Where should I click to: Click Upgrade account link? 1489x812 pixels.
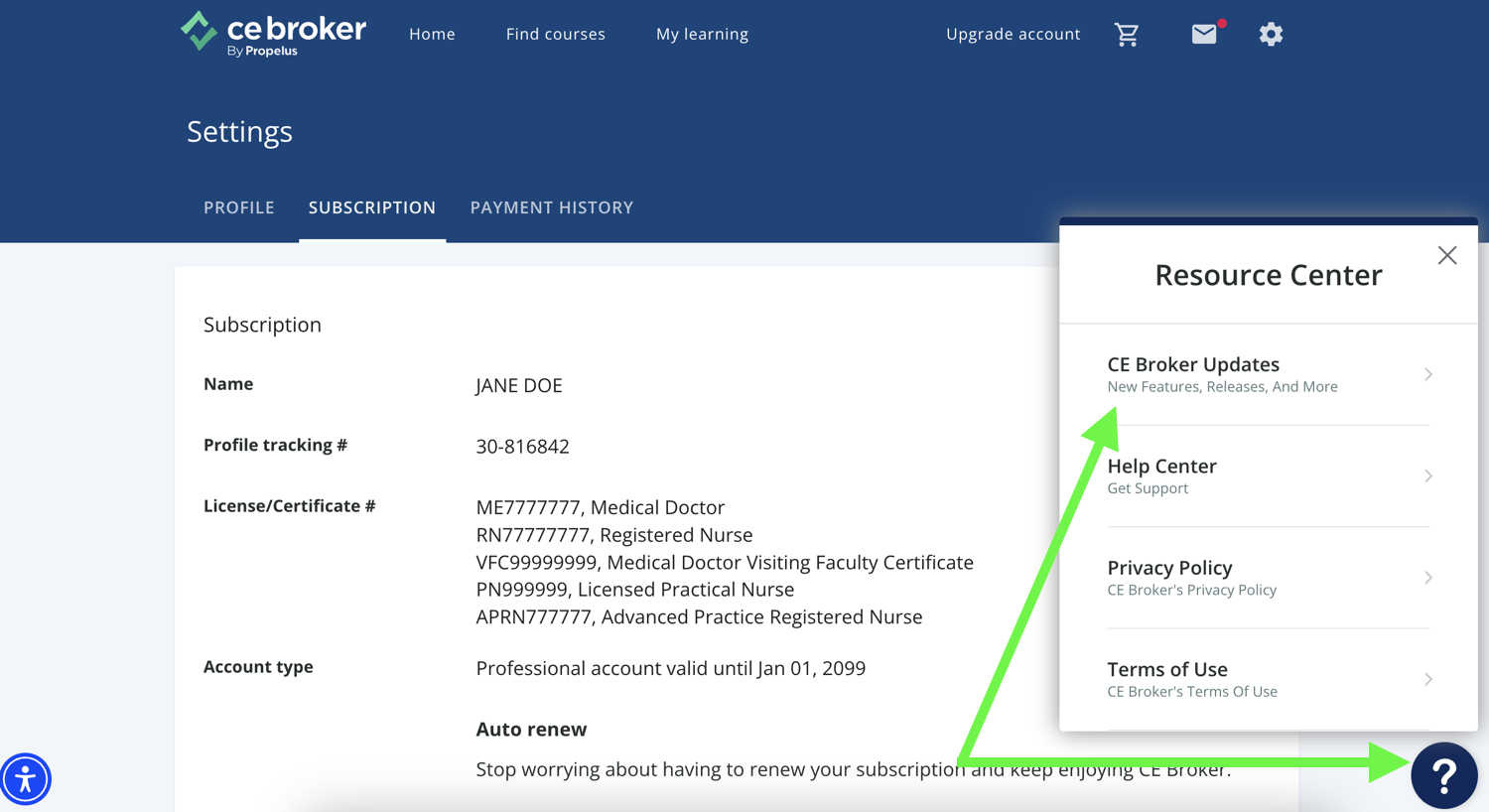coord(1013,34)
